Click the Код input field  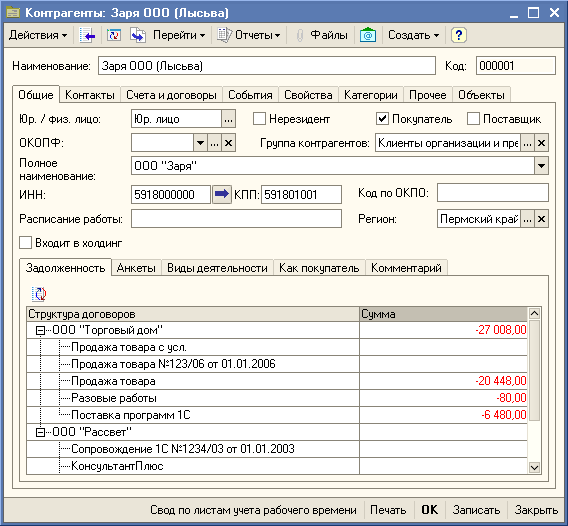click(516, 66)
